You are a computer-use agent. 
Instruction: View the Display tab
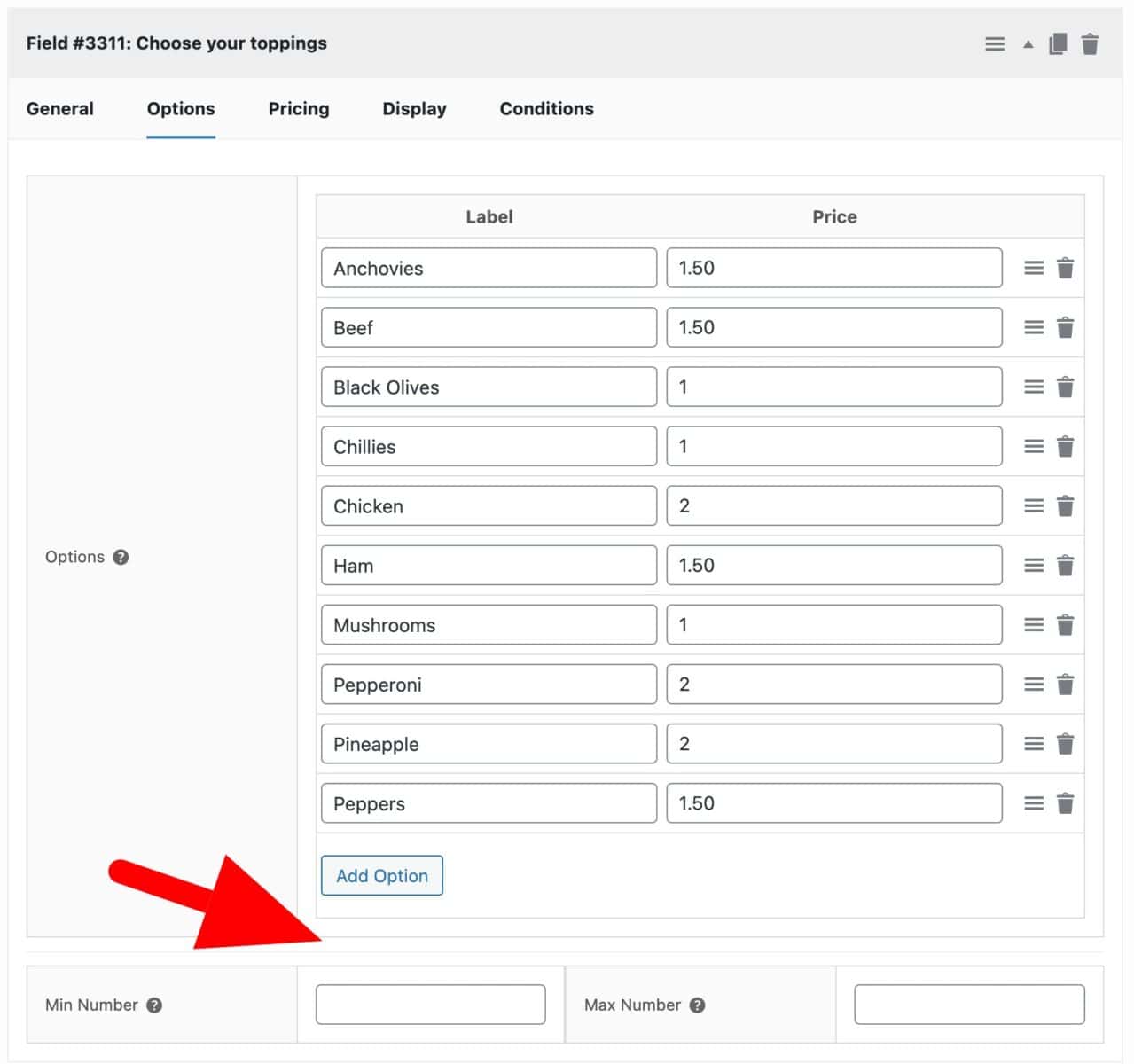point(413,108)
